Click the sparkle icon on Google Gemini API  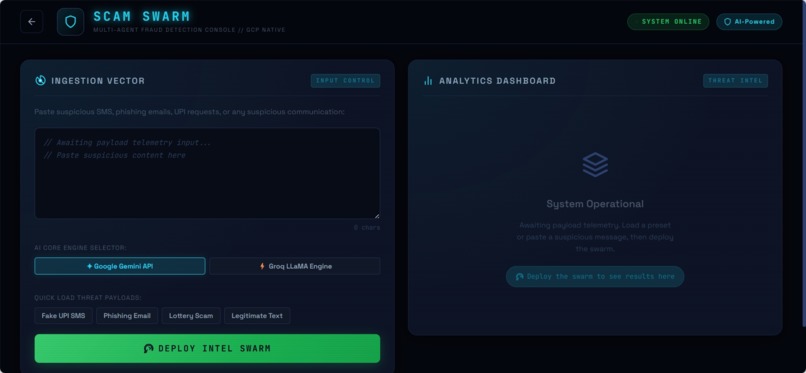89,266
